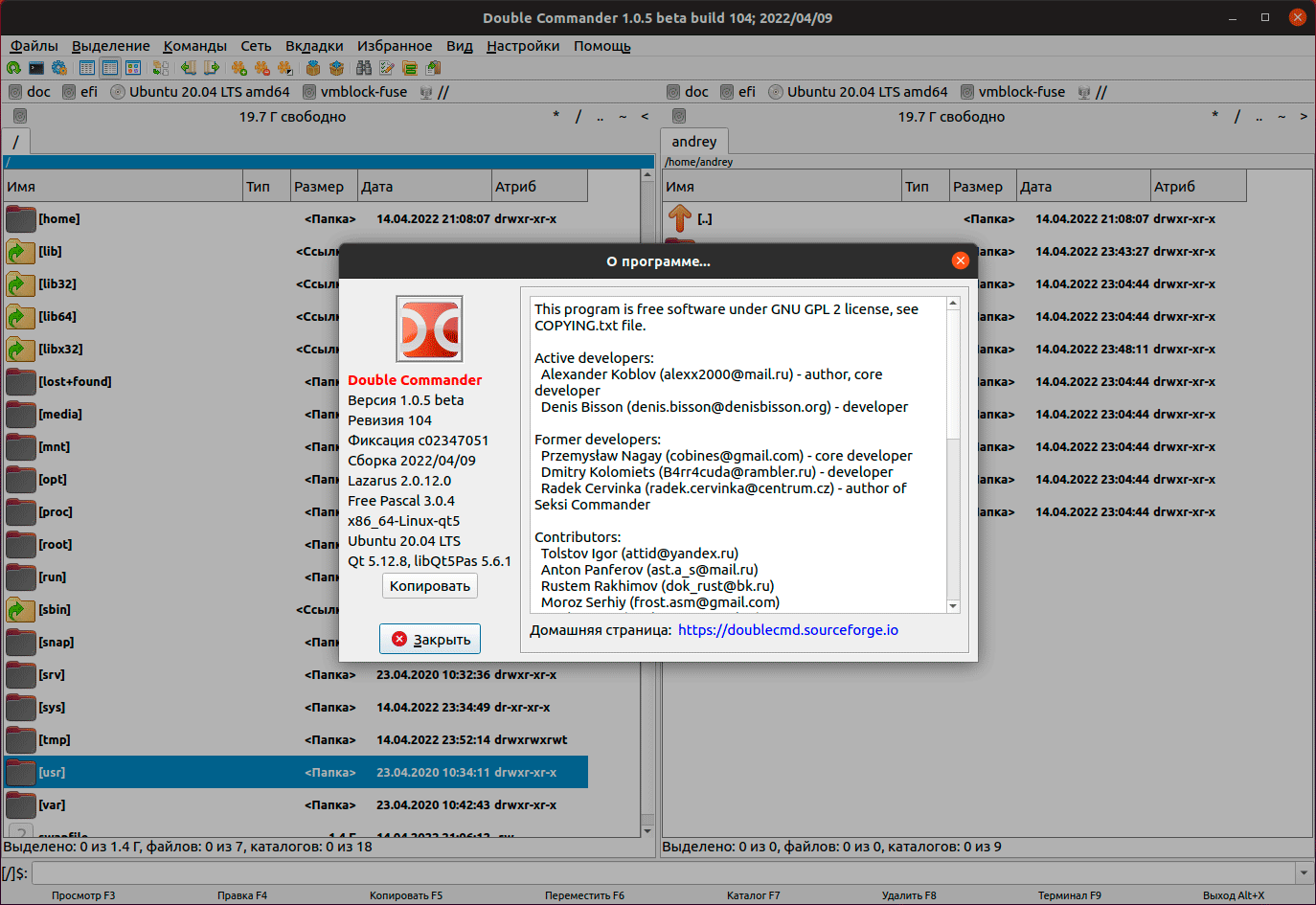Click the Refresh panel toolbar icon
The width and height of the screenshot is (1316, 905).
tap(13, 68)
